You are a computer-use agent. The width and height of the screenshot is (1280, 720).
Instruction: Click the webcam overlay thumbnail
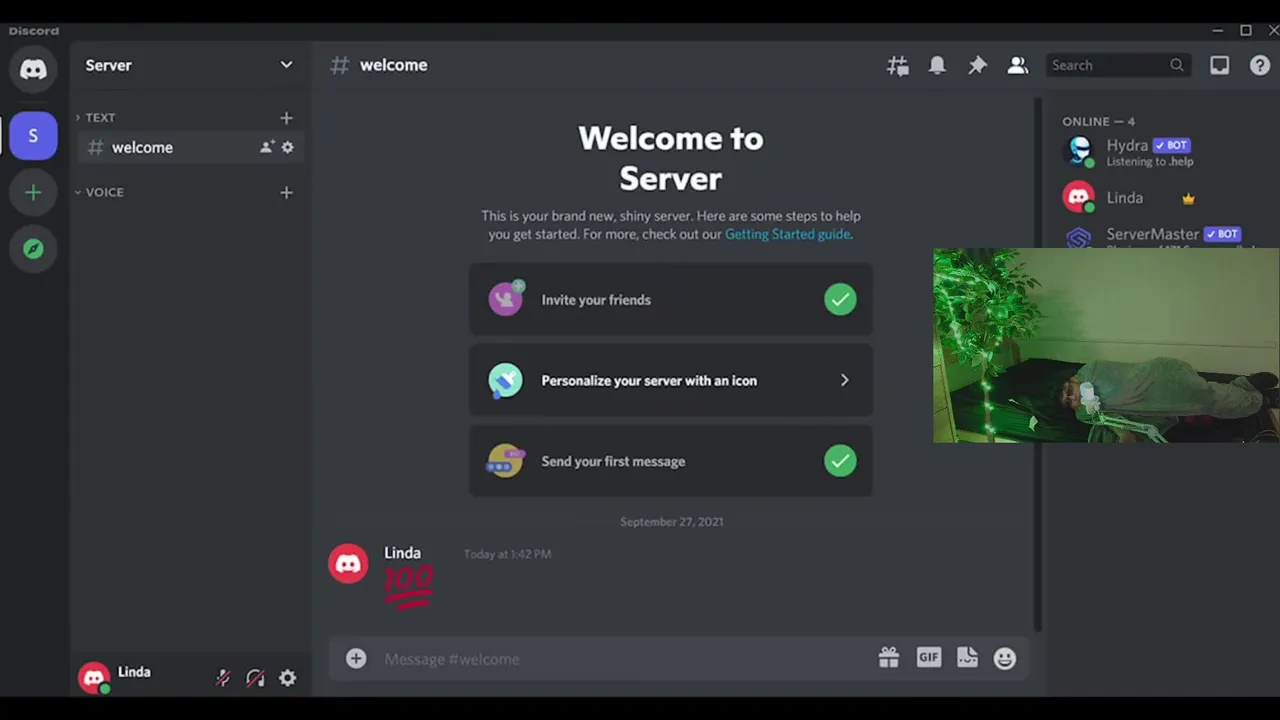[1106, 345]
